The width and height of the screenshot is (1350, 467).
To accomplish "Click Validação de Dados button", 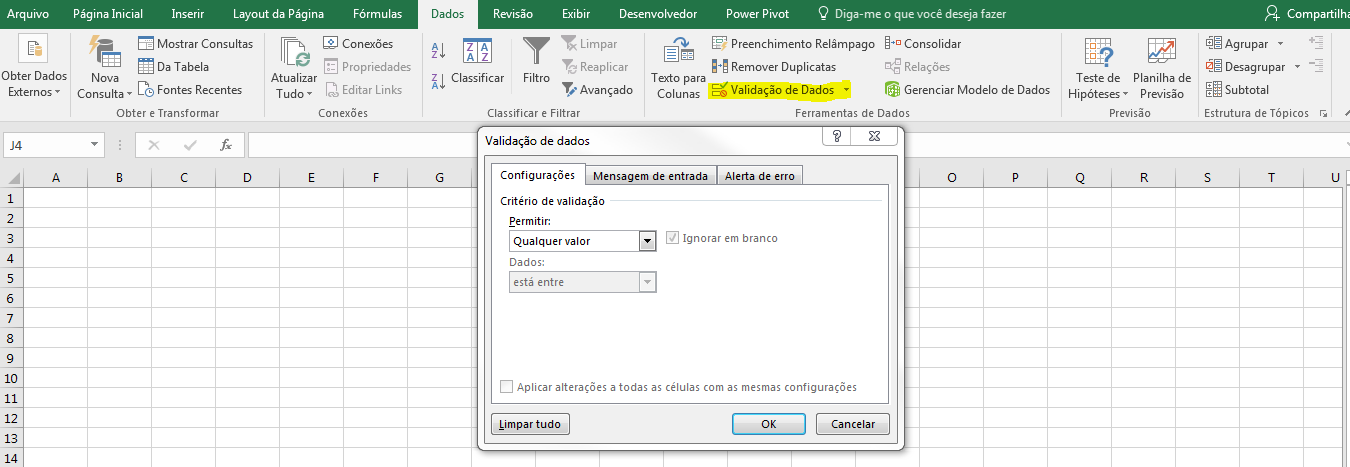I will 772,90.
